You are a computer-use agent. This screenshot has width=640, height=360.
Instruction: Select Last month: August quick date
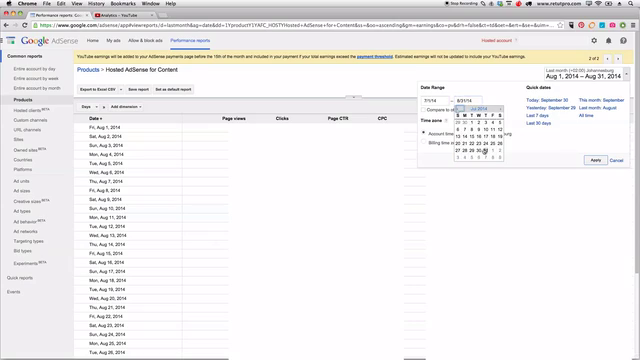[598, 108]
